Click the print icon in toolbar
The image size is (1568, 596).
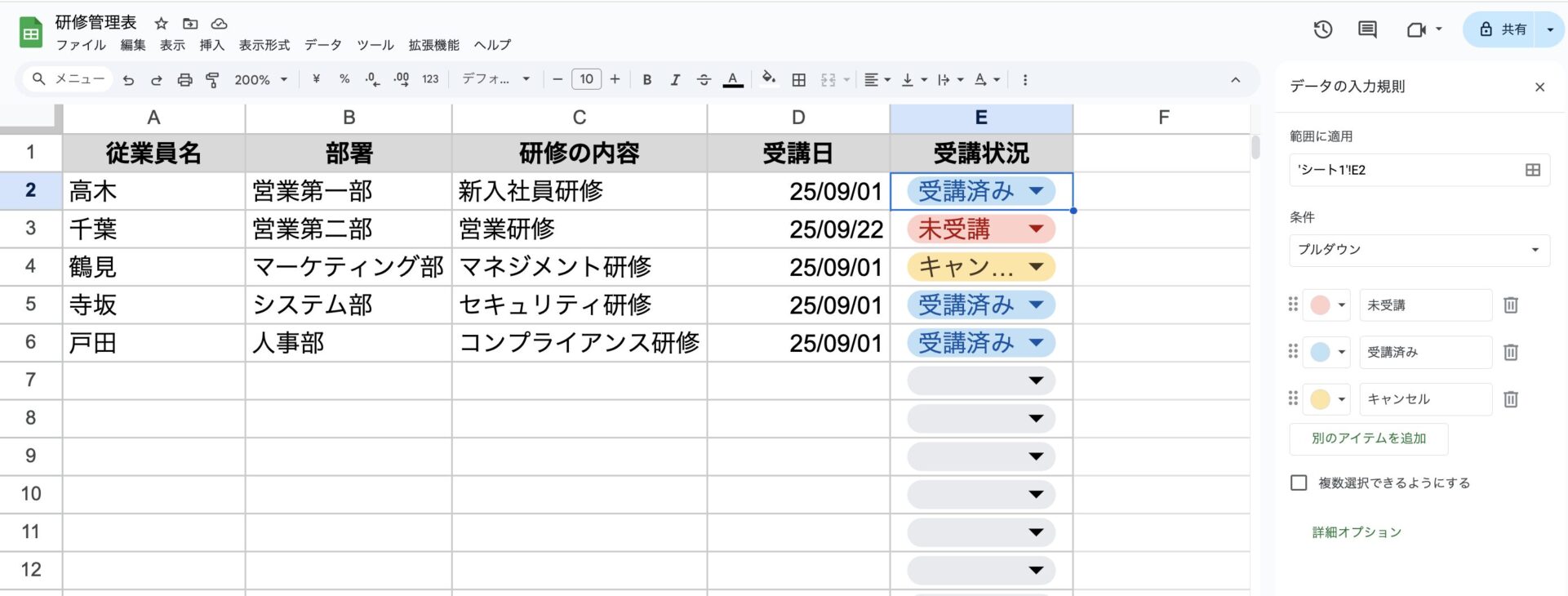click(184, 80)
